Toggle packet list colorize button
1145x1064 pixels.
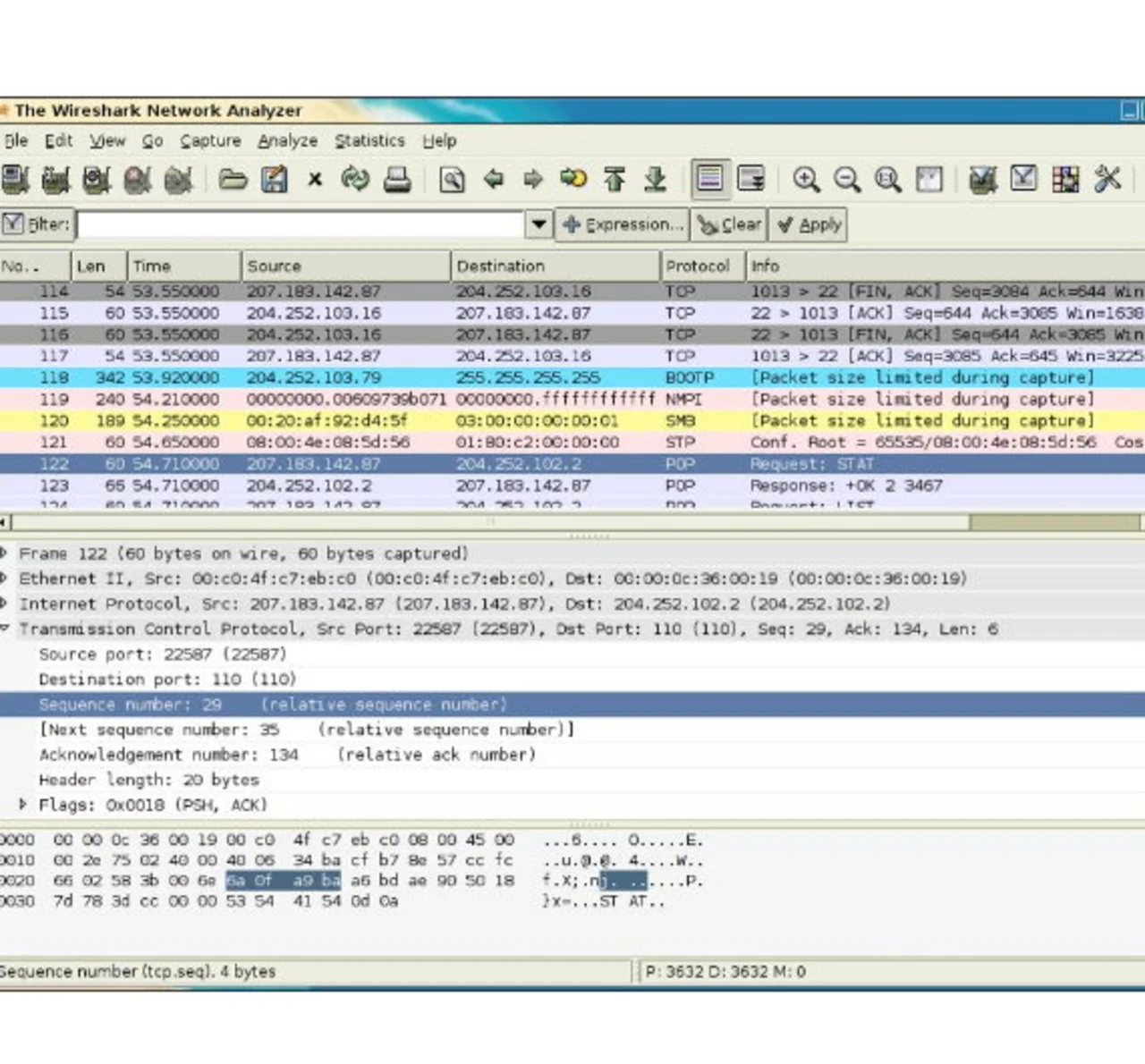[709, 180]
